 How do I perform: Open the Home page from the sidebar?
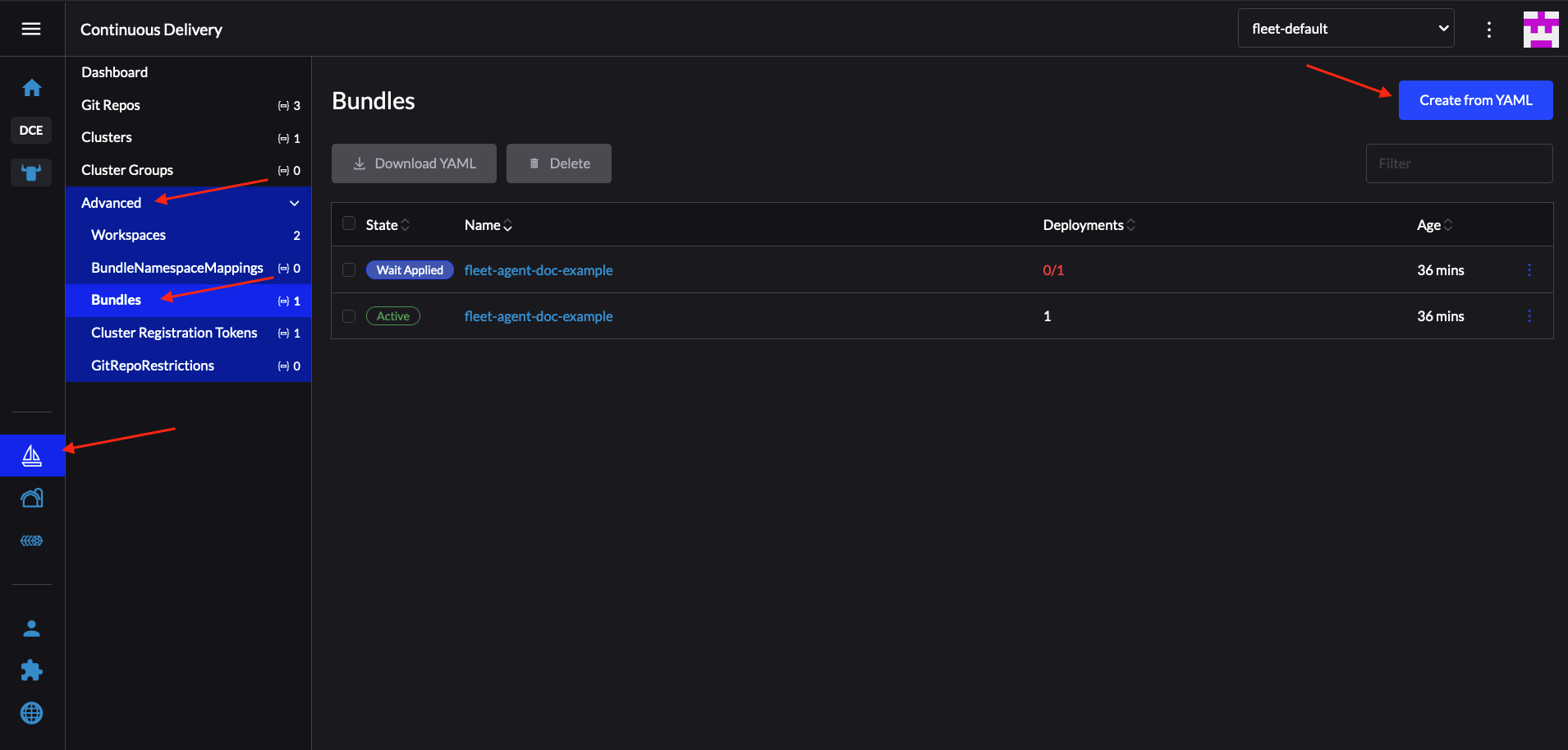[31, 87]
